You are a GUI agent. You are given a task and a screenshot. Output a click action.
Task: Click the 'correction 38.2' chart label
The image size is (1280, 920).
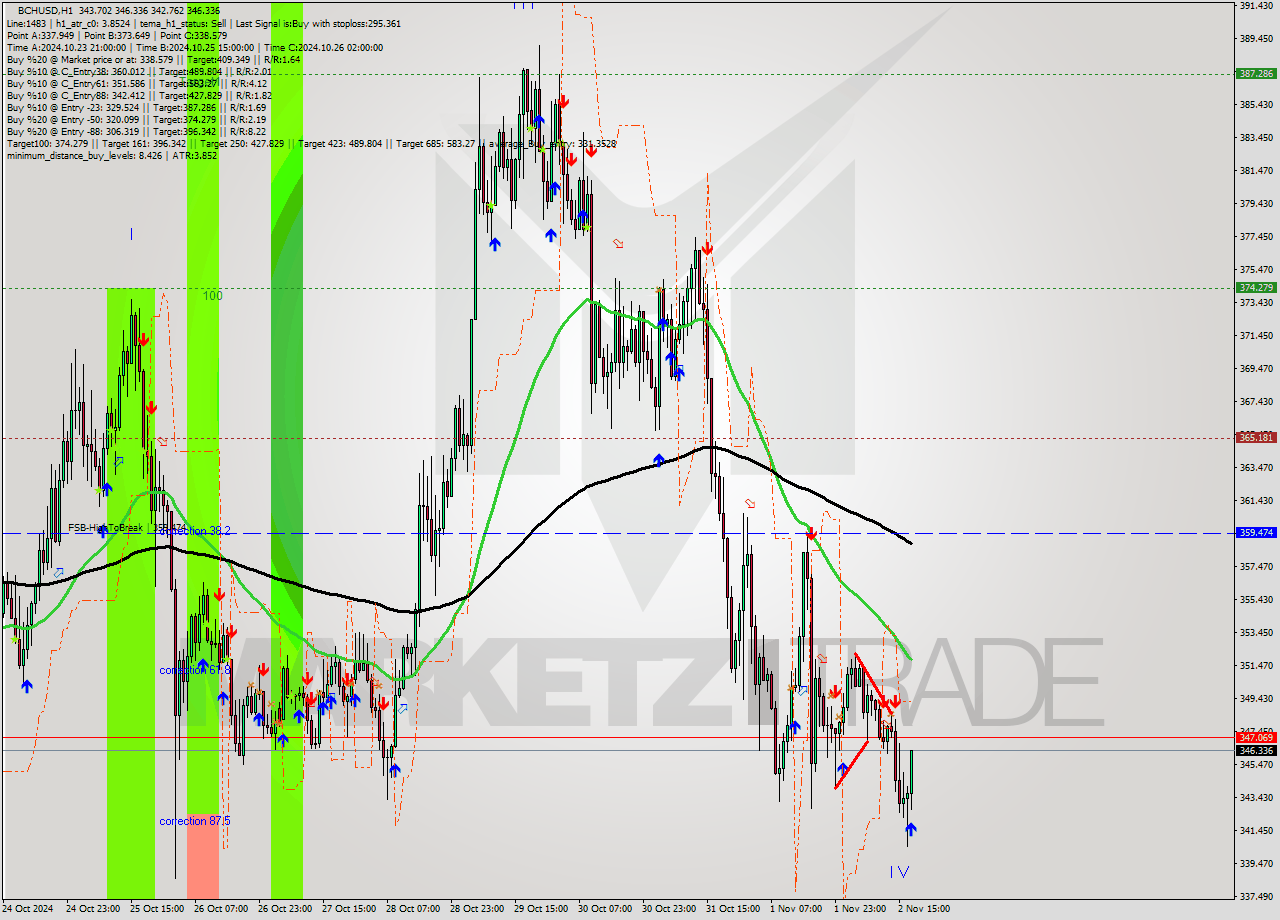point(195,531)
